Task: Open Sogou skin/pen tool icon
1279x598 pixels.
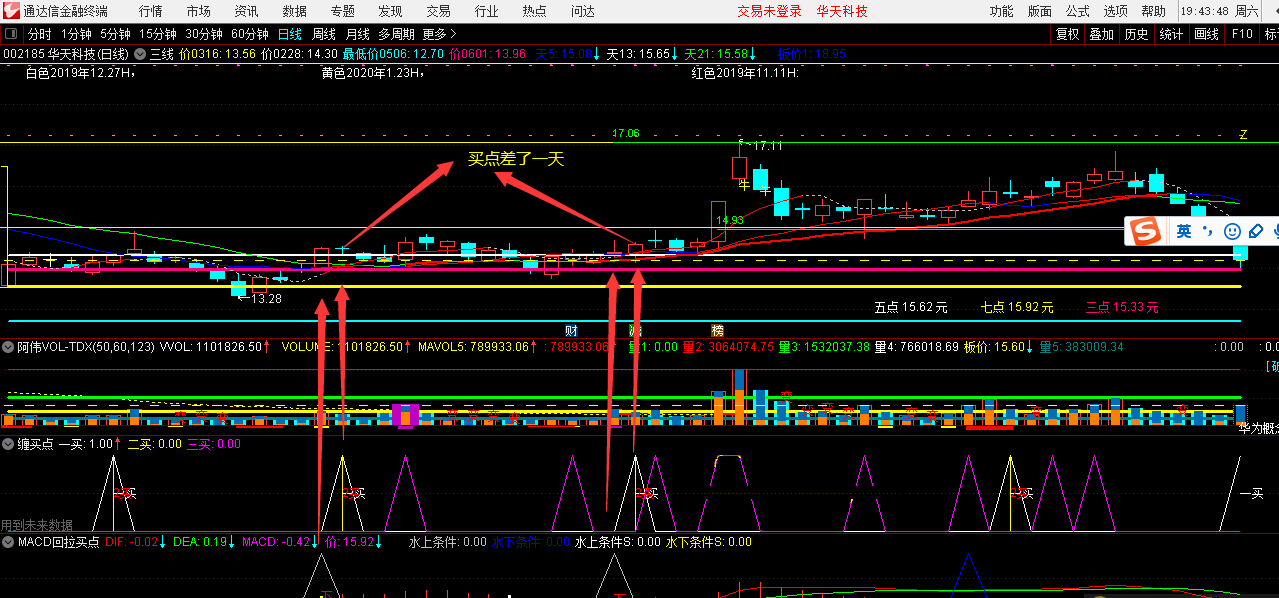Action: [1256, 232]
